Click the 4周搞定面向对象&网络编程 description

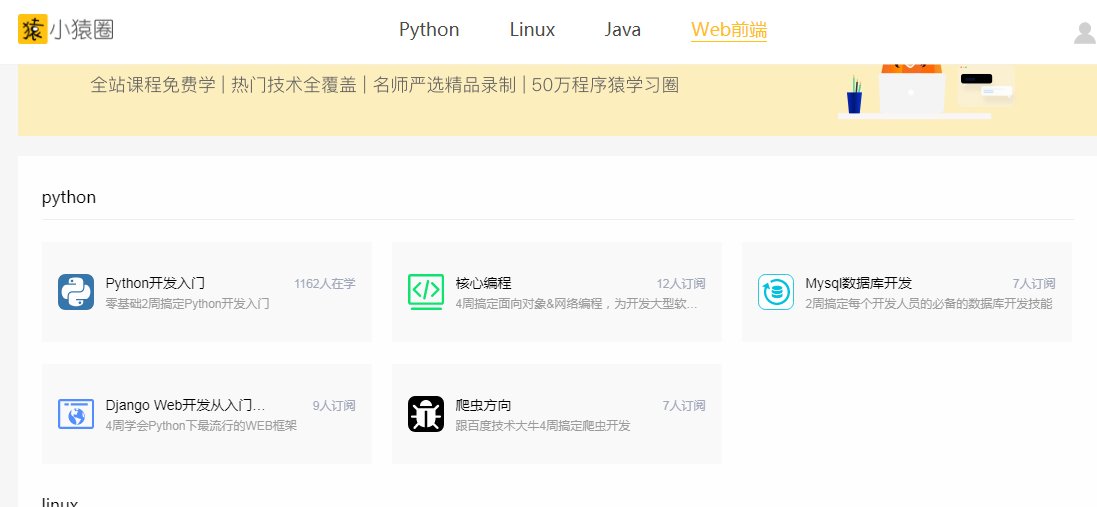tap(576, 304)
